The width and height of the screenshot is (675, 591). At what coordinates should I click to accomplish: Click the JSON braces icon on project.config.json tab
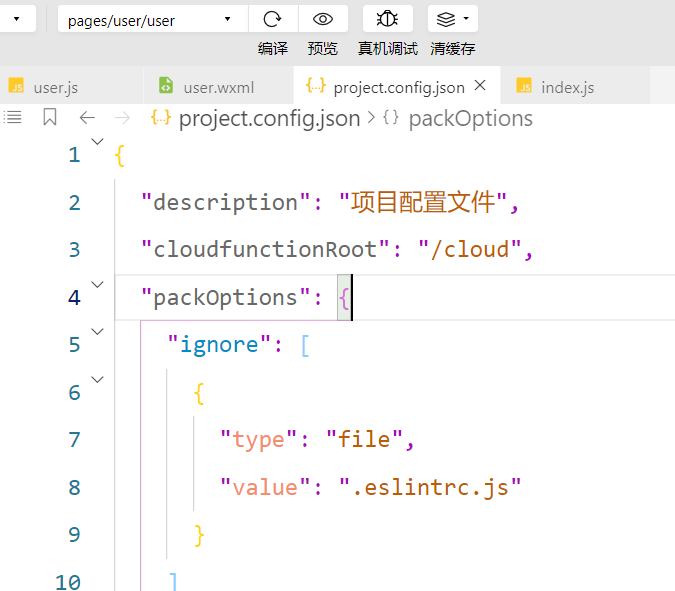pos(316,86)
